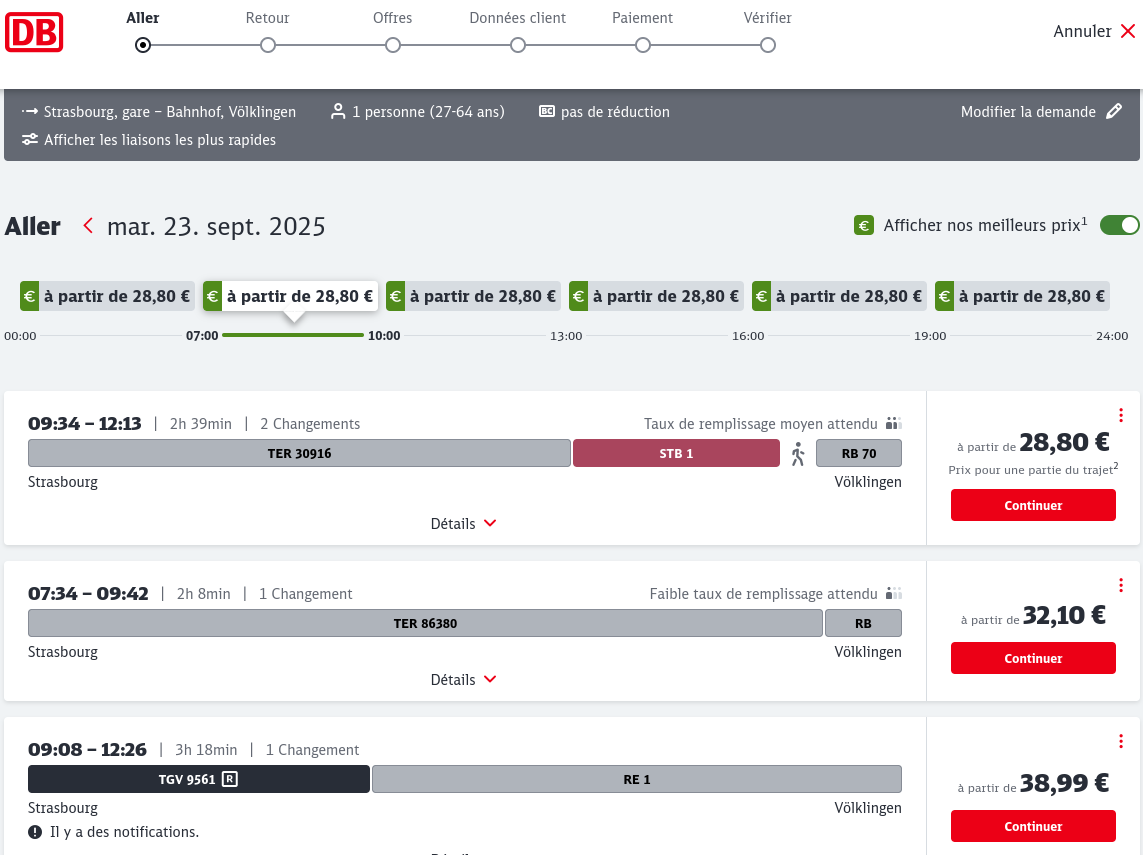
Task: Click the notification warning icon on TGV trip
Action: (35, 832)
